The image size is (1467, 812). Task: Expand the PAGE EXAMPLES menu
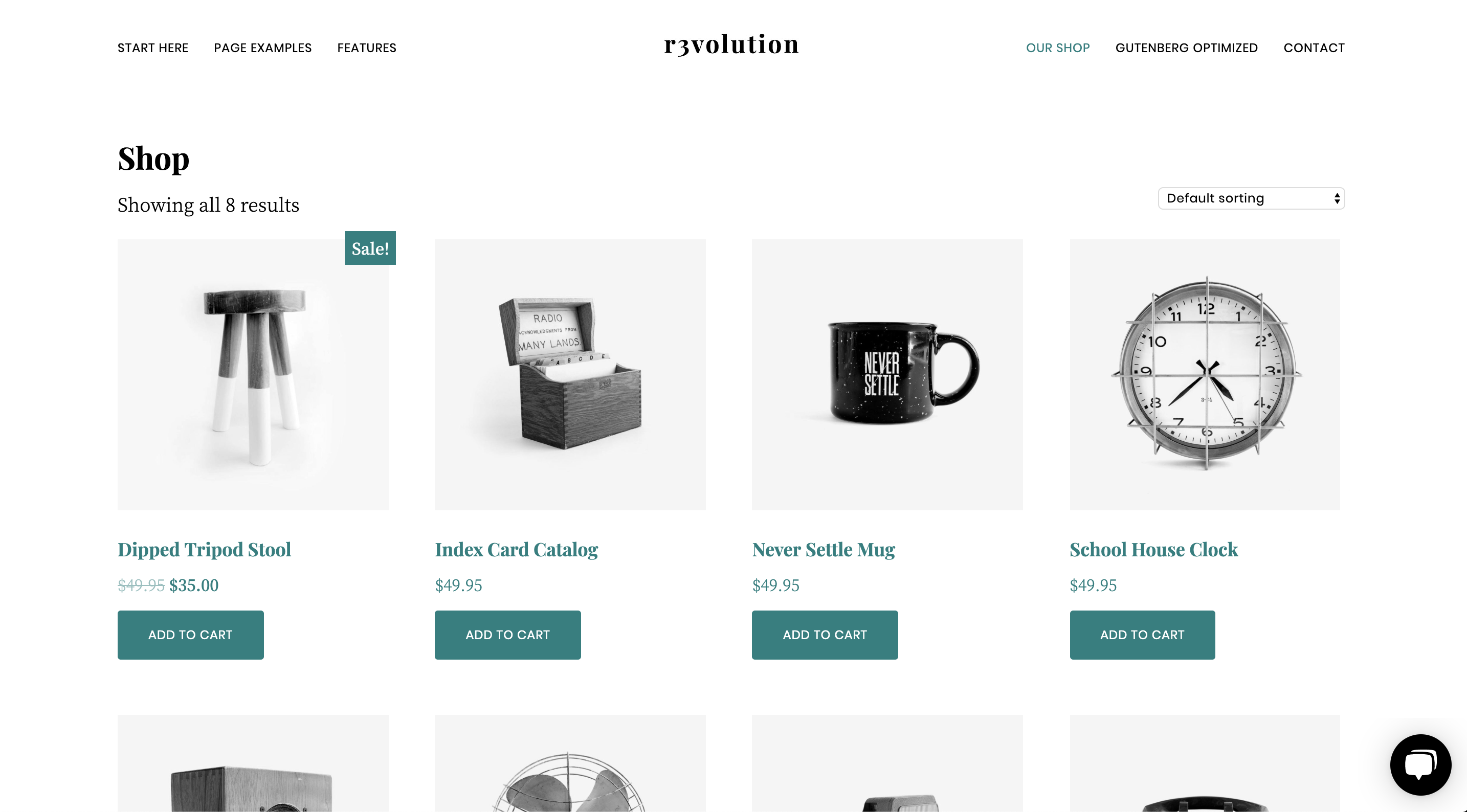(x=263, y=47)
